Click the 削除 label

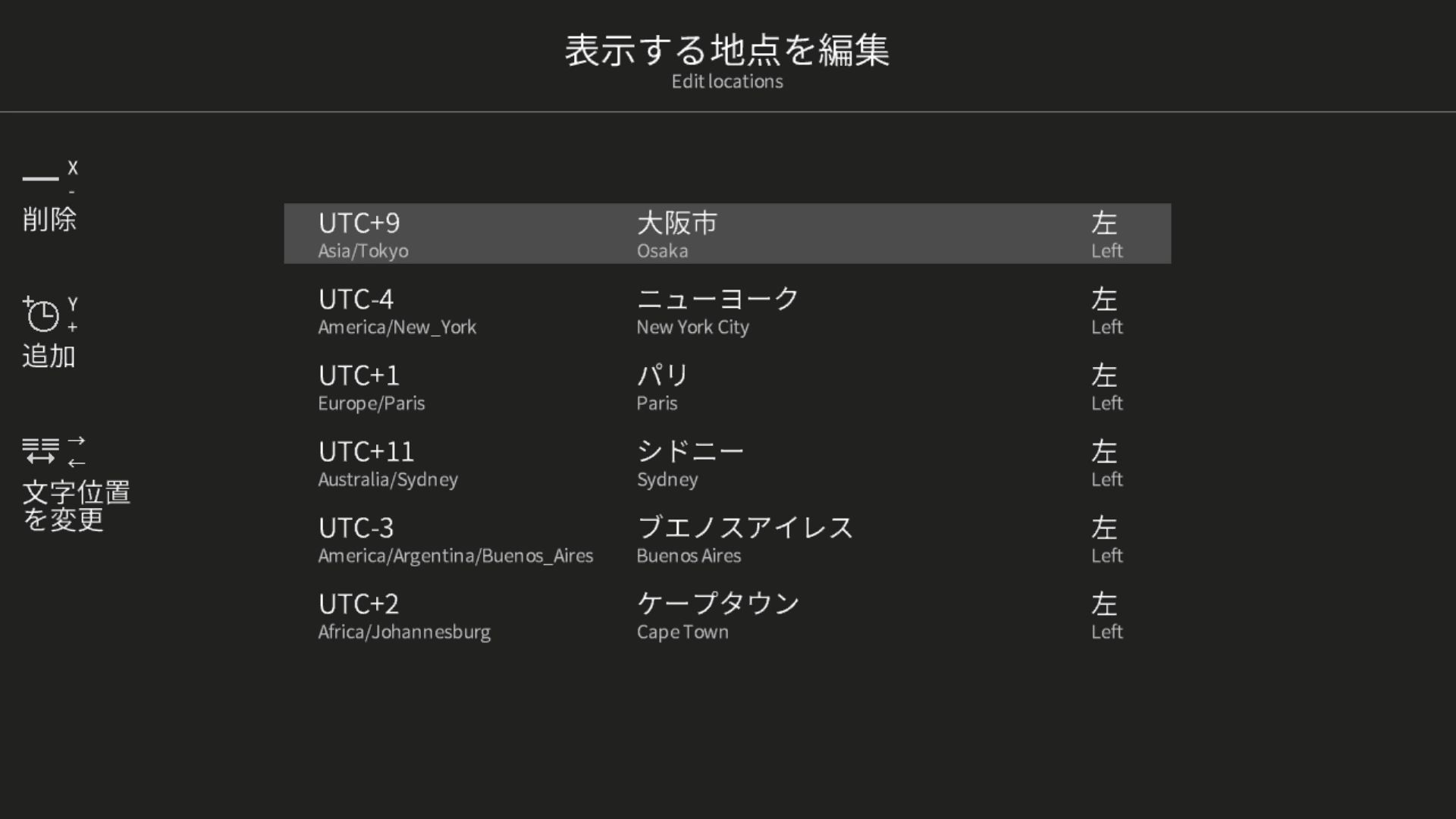tap(49, 219)
